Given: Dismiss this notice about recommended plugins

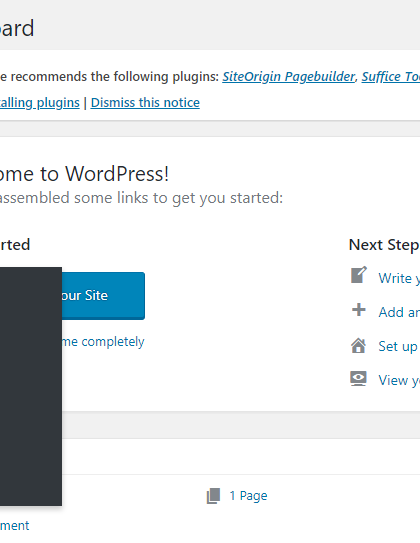Looking at the screenshot, I should pos(145,103).
